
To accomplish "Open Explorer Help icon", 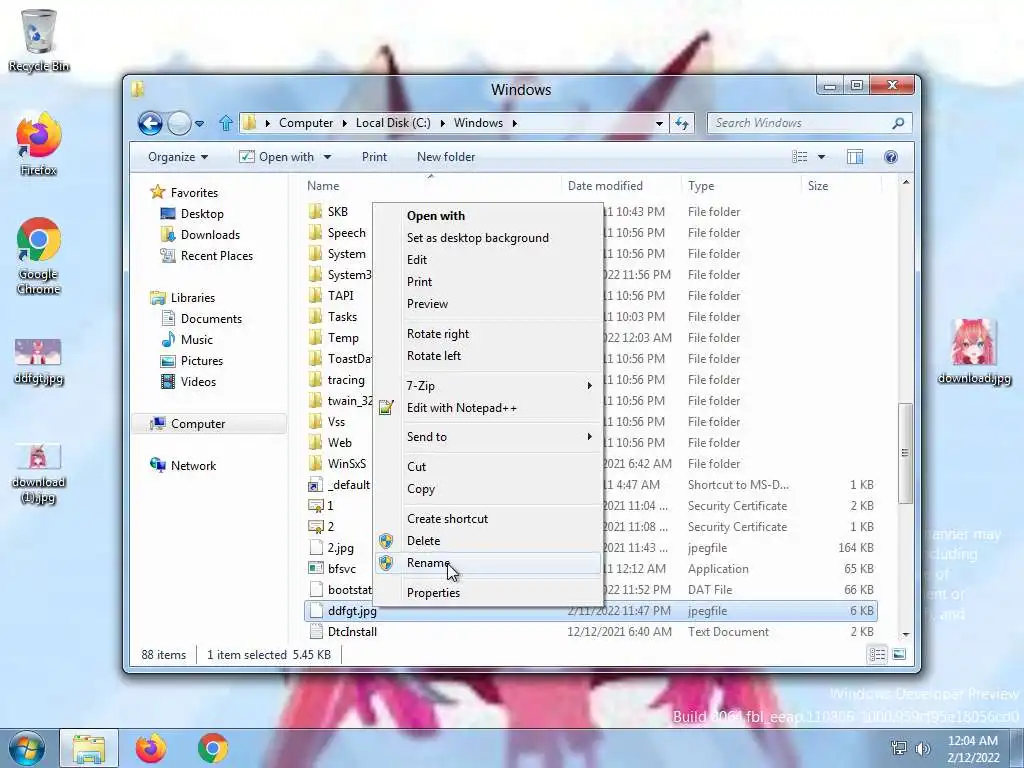I will pyautogui.click(x=891, y=157).
